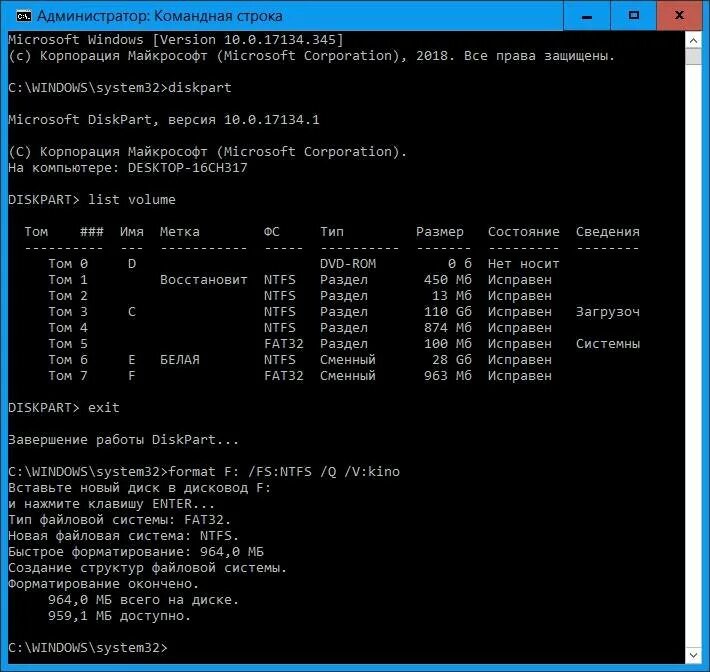The image size is (710, 672).
Task: Click the final C:\WINDOWS\system32> prompt
Action: [x=88, y=648]
